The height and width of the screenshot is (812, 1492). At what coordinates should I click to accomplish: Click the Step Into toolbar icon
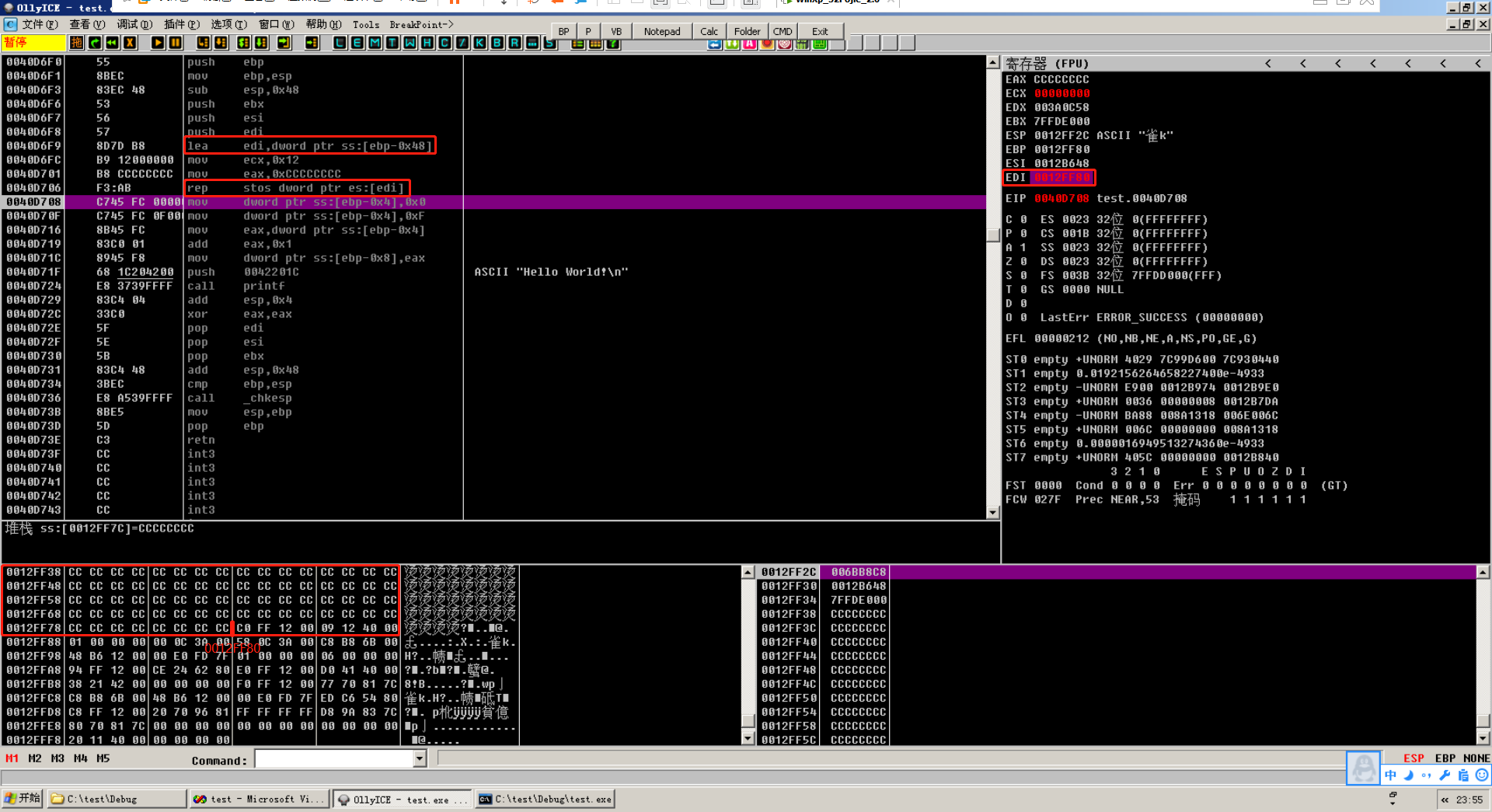(x=203, y=43)
